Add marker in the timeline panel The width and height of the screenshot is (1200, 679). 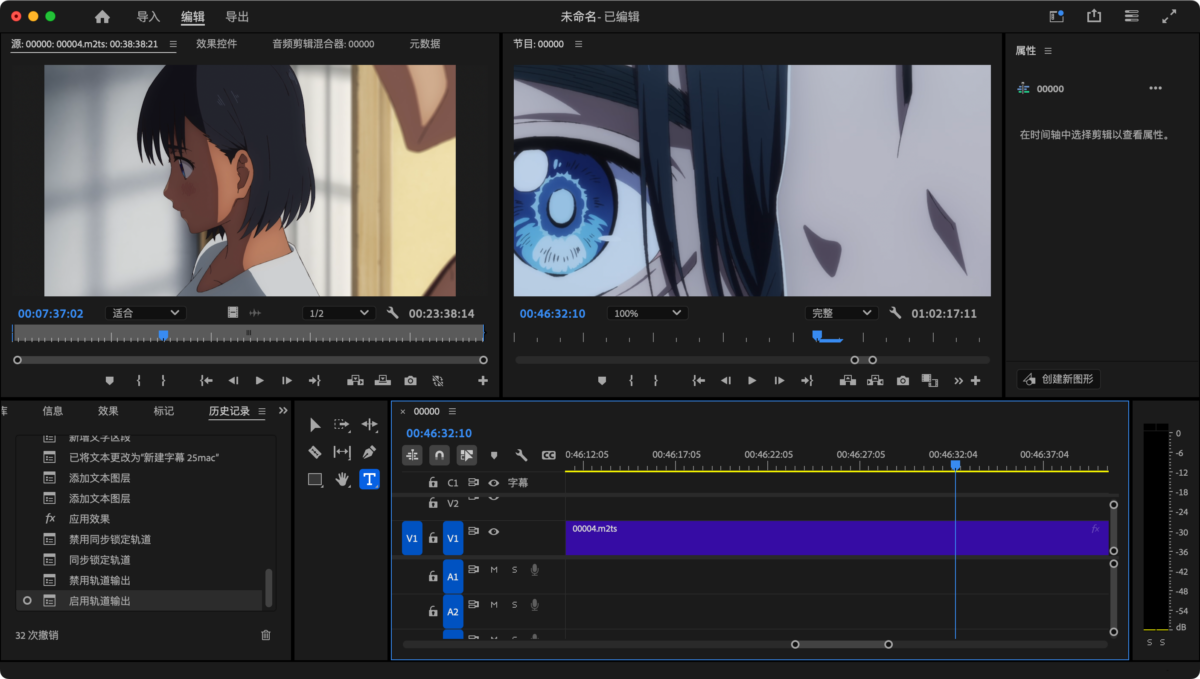[x=494, y=455]
